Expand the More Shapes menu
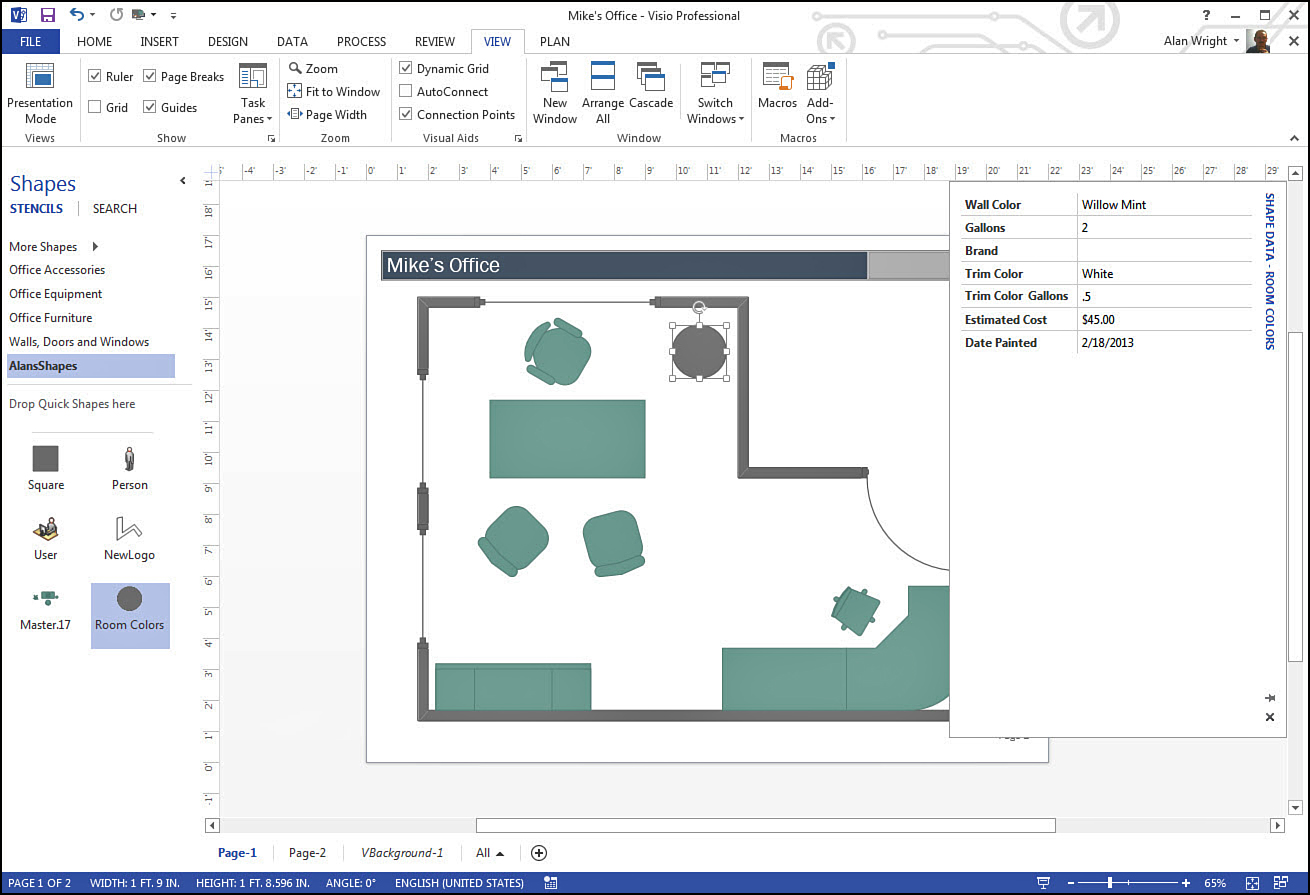 click(x=55, y=246)
